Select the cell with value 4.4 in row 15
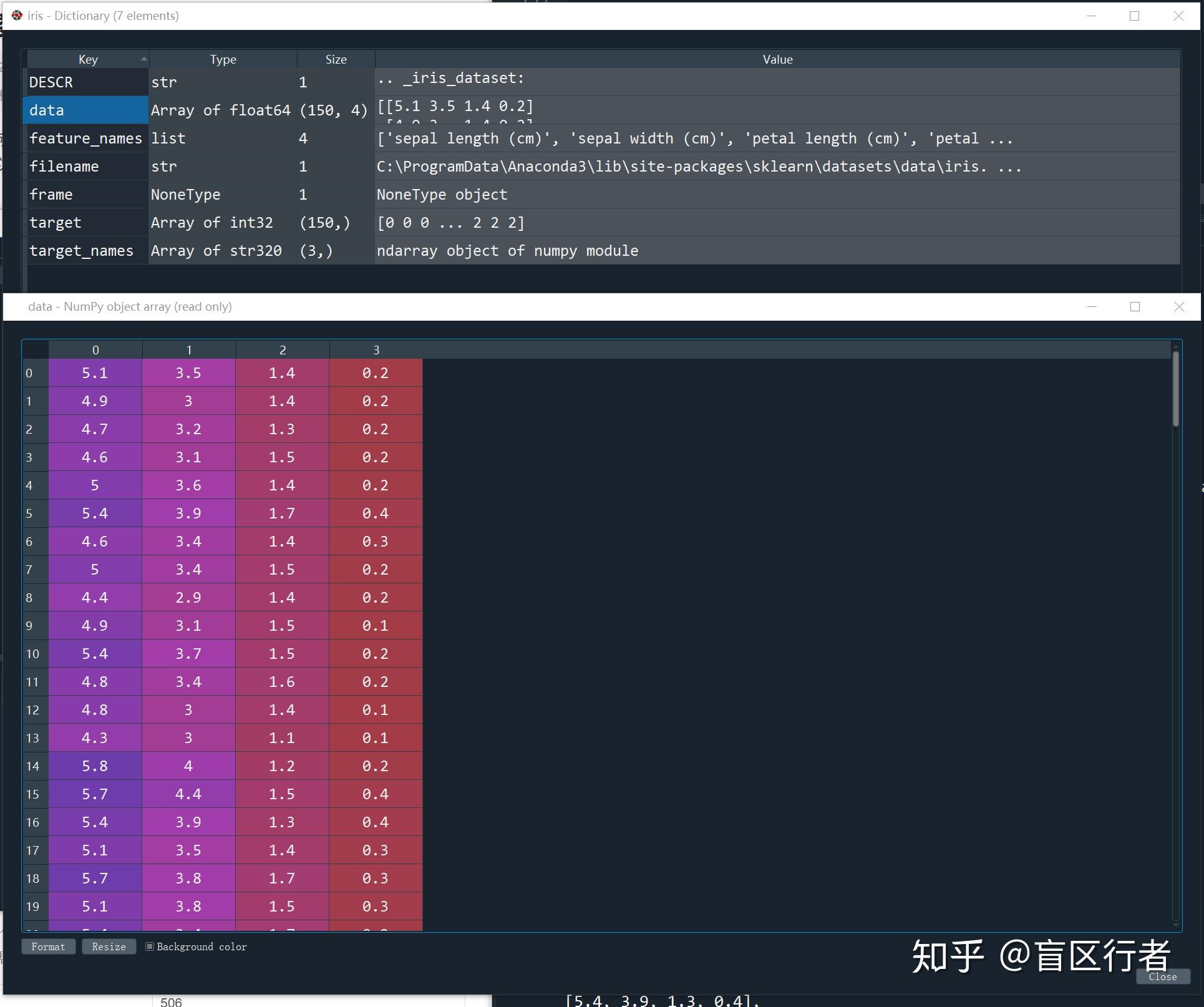Screen dimensions: 1204x1007 click(x=188, y=794)
